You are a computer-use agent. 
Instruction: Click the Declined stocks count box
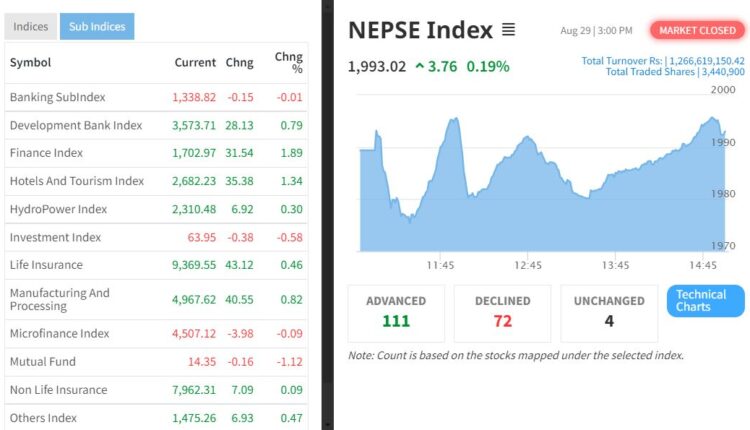pyautogui.click(x=502, y=312)
